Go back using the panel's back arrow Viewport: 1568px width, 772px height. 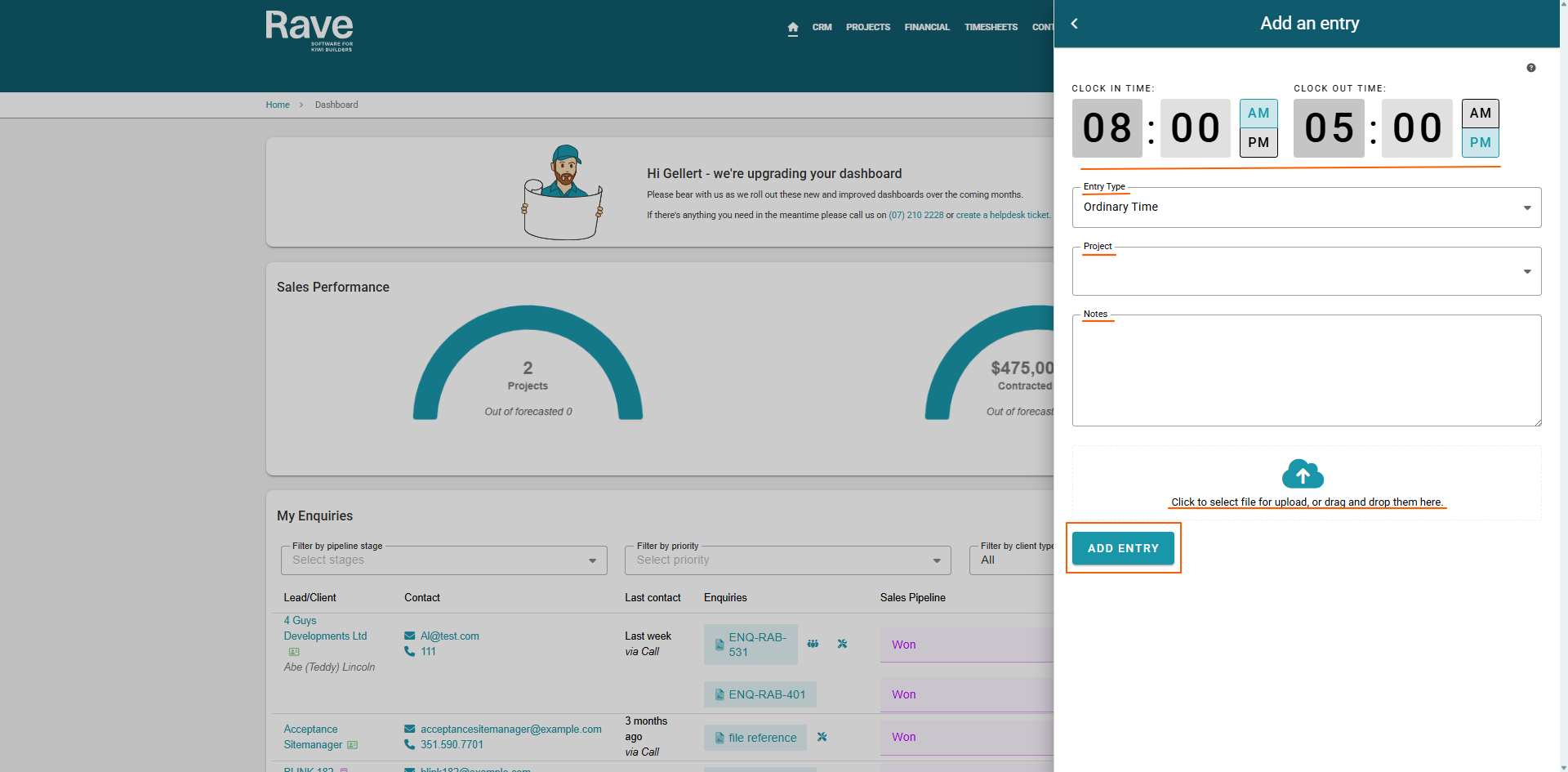pyautogui.click(x=1075, y=24)
